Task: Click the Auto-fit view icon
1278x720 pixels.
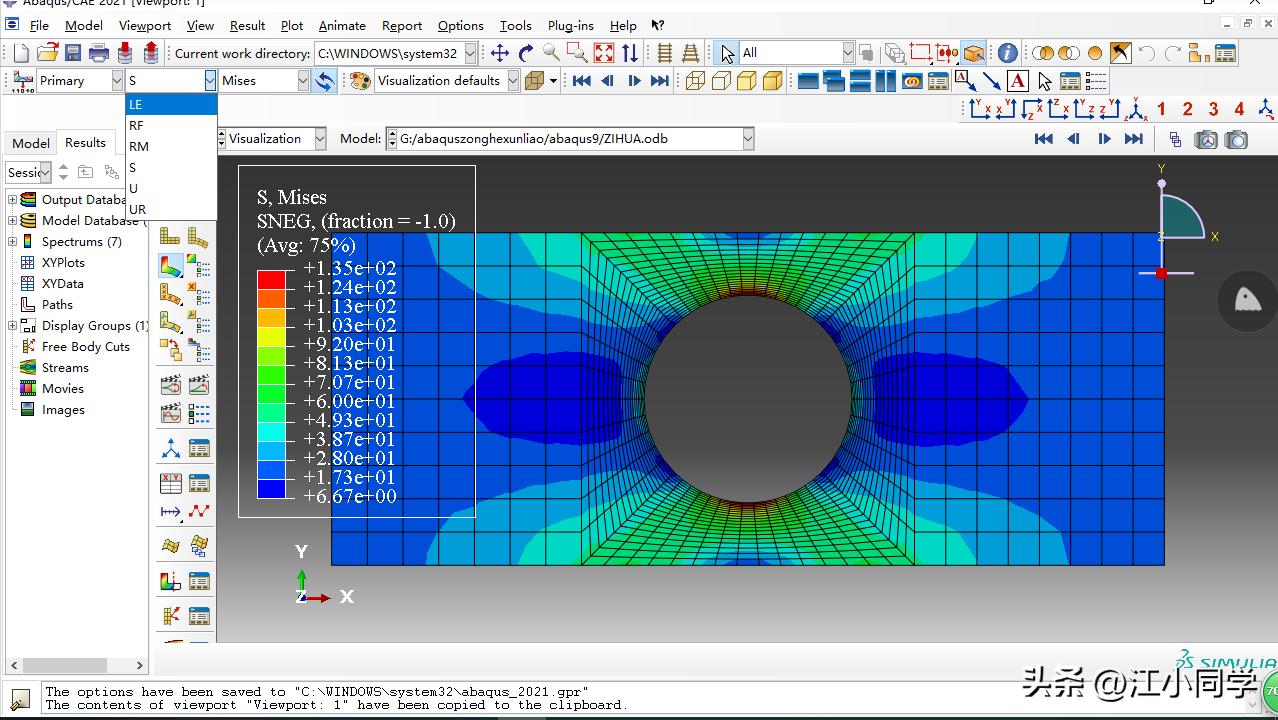Action: 604,53
